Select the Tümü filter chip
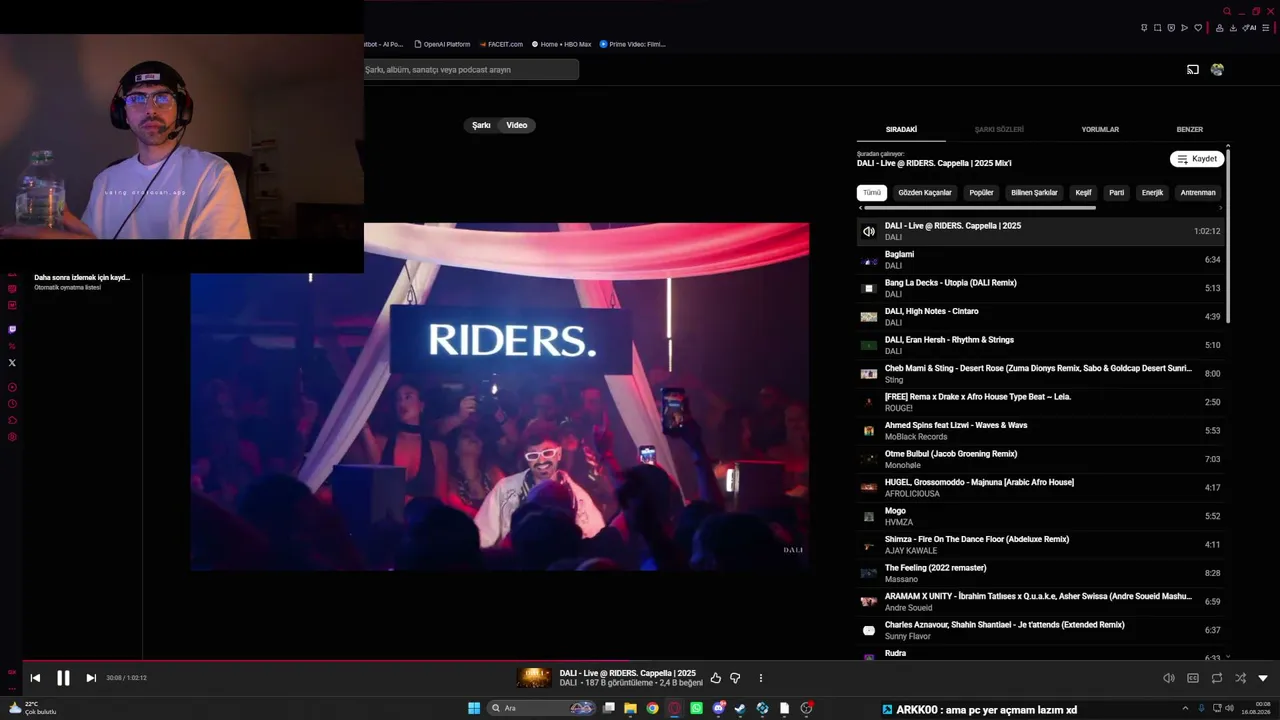The width and height of the screenshot is (1280, 720). coord(872,193)
